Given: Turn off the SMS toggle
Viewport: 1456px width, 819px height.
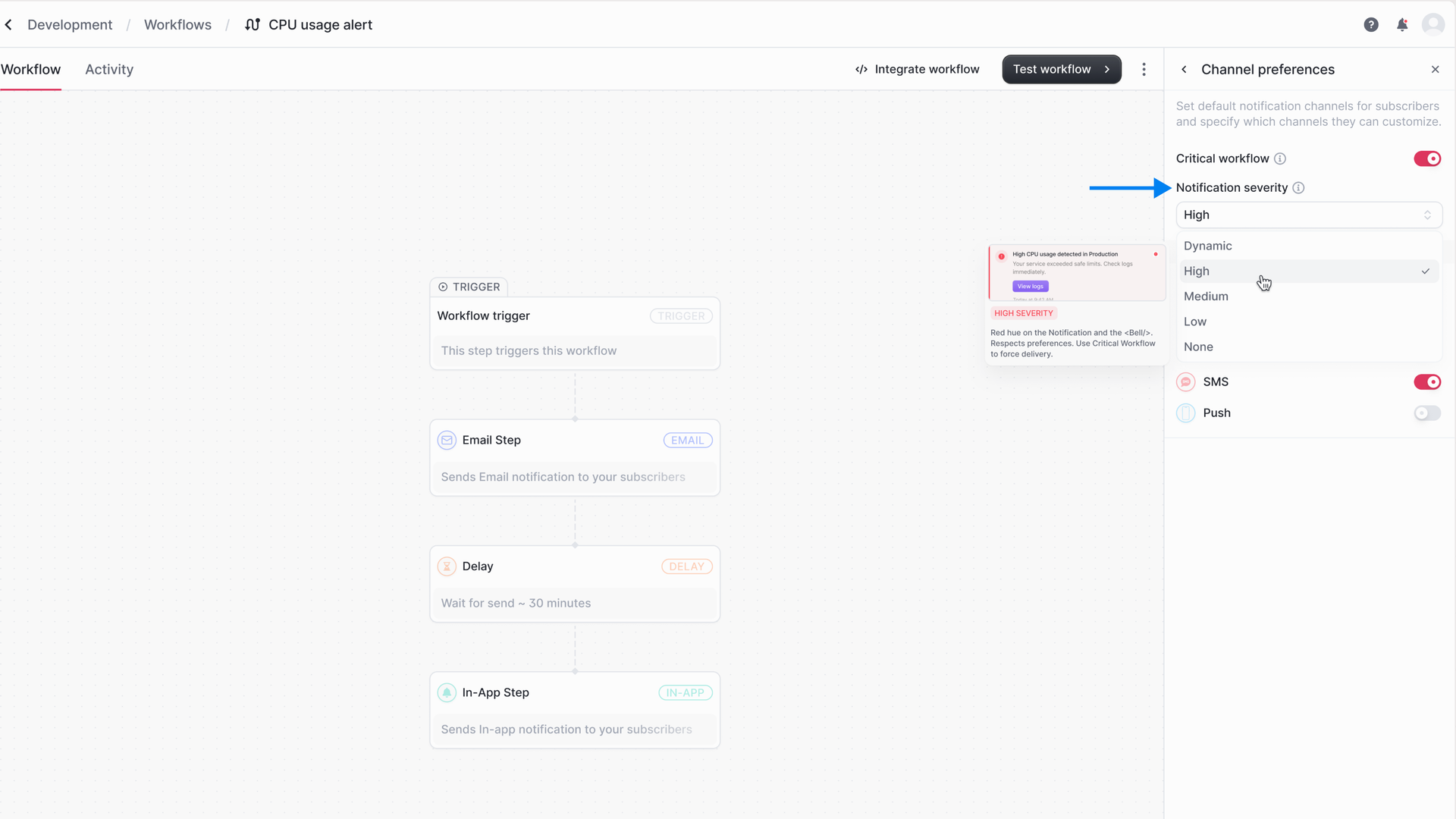Looking at the screenshot, I should [1426, 381].
